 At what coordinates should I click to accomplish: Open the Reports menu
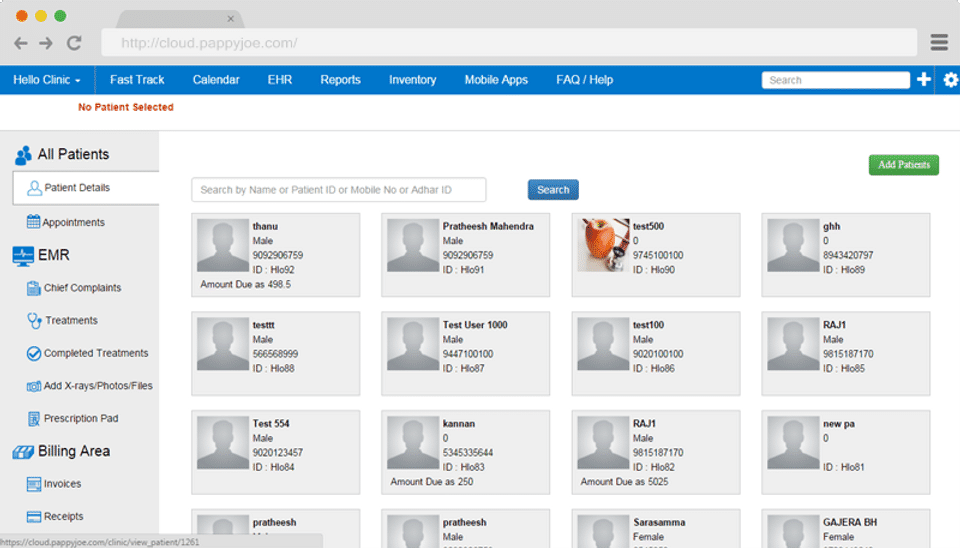coord(340,80)
